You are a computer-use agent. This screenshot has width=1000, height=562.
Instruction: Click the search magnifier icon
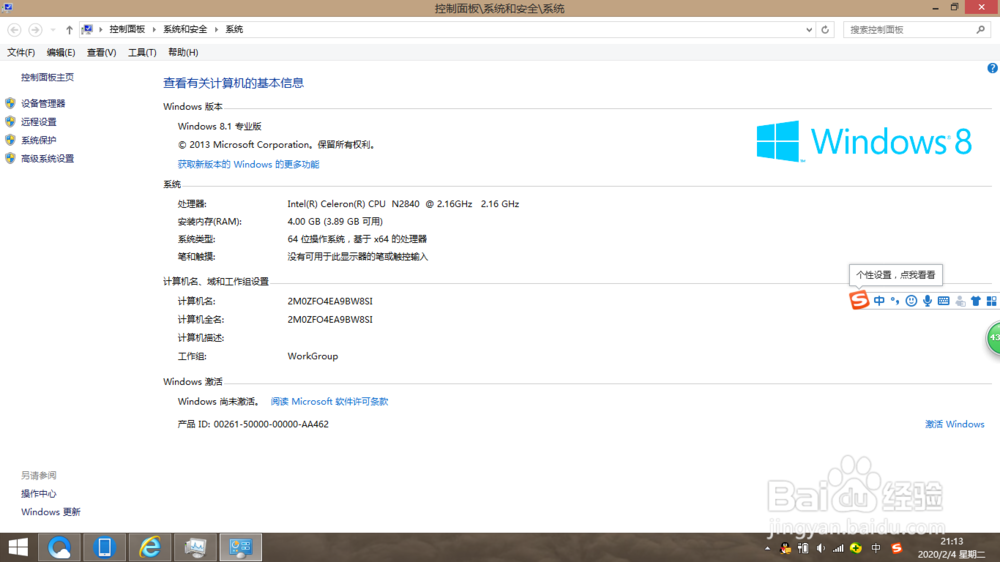pyautogui.click(x=981, y=29)
